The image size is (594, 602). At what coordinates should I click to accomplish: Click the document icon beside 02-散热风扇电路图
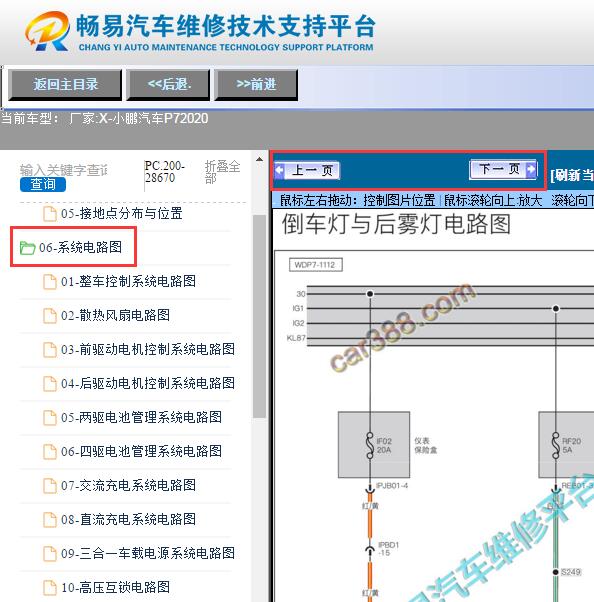tap(50, 316)
